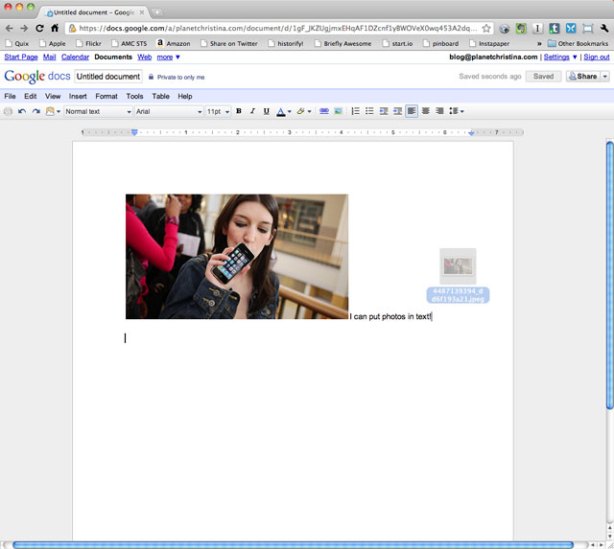Toggle bold formatting in toolbar
This screenshot has width=614, height=549.
[x=239, y=111]
